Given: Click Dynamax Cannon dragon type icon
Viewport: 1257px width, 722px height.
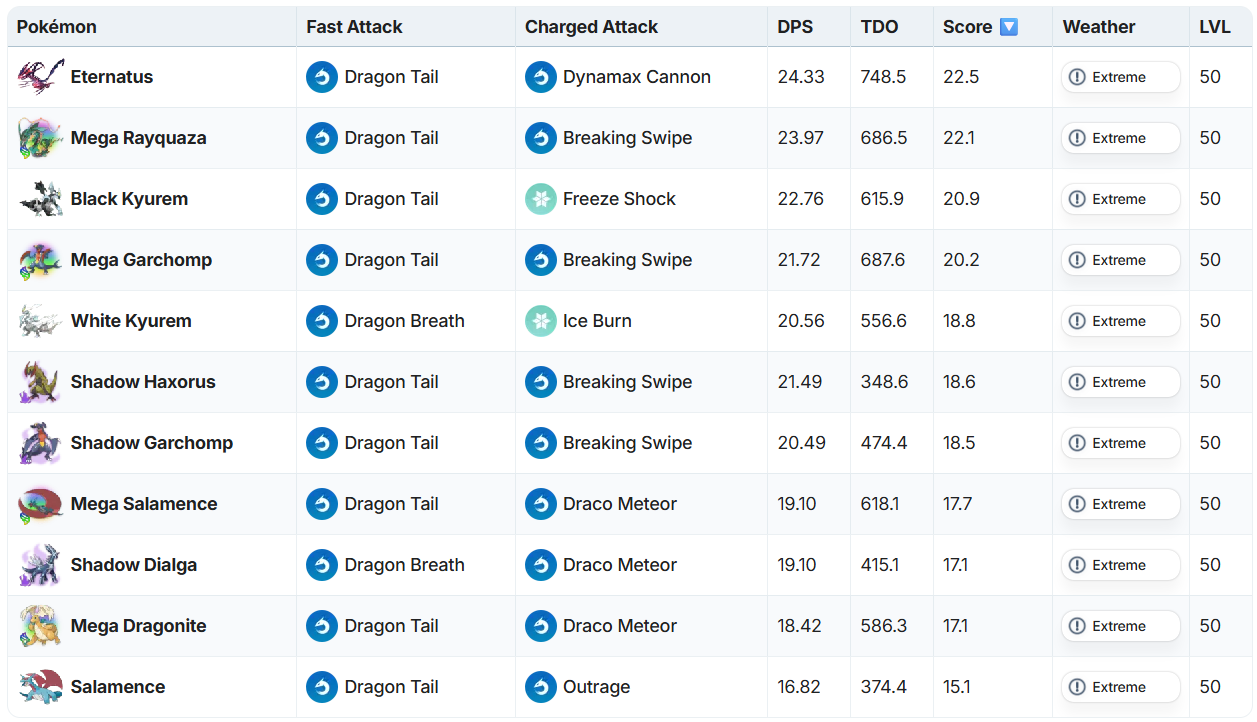Looking at the screenshot, I should 541,77.
